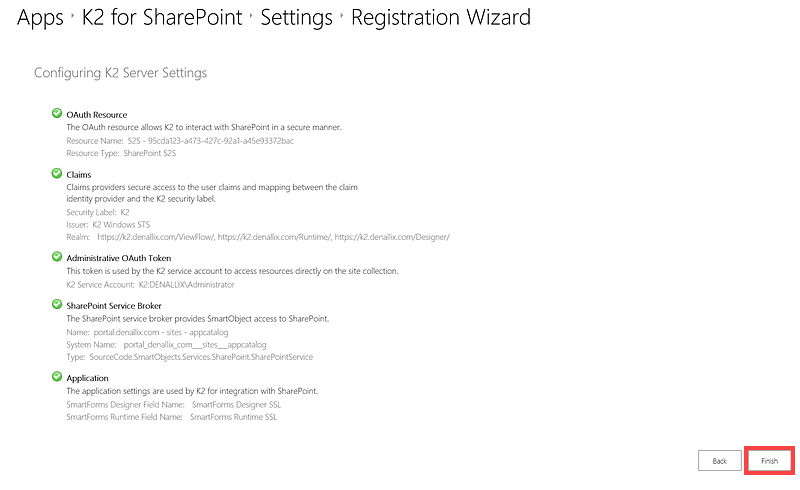Click the Configuring K2 Server Settings heading

tap(120, 73)
